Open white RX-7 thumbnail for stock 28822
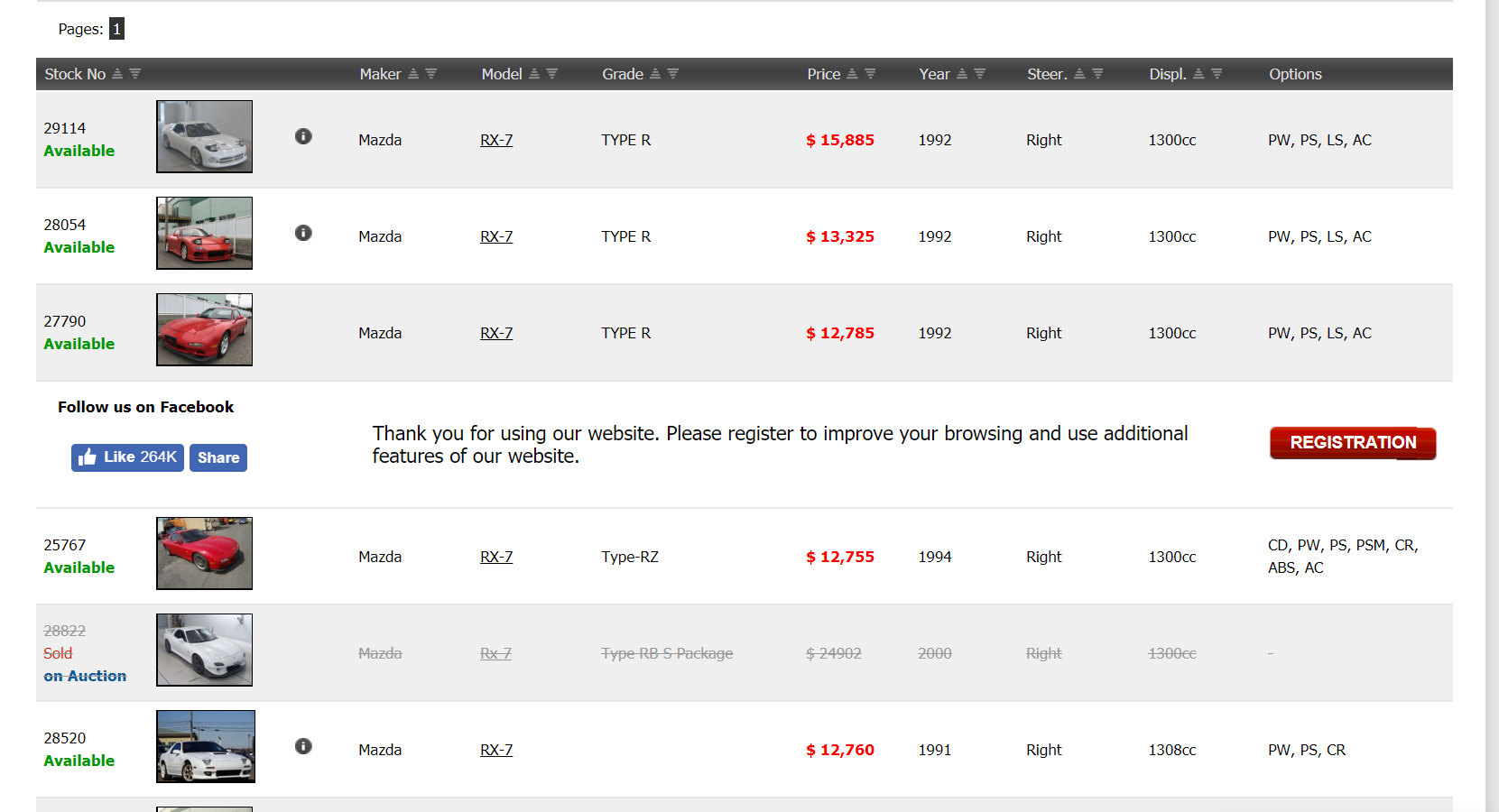1499x812 pixels. click(x=204, y=650)
